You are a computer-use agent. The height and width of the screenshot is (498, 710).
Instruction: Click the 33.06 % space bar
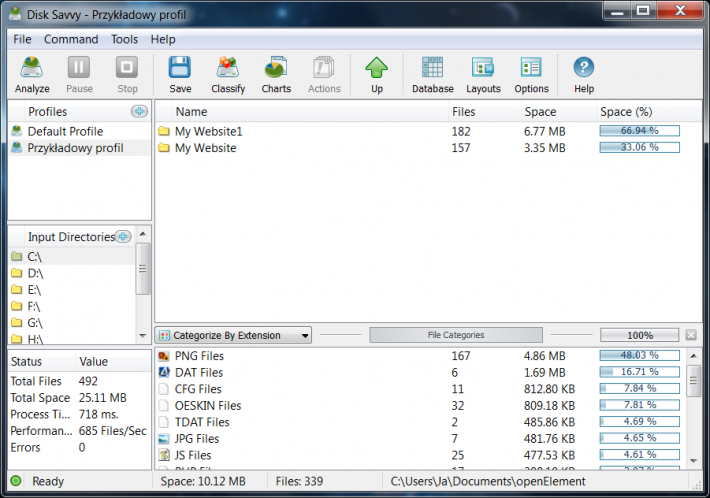point(639,147)
